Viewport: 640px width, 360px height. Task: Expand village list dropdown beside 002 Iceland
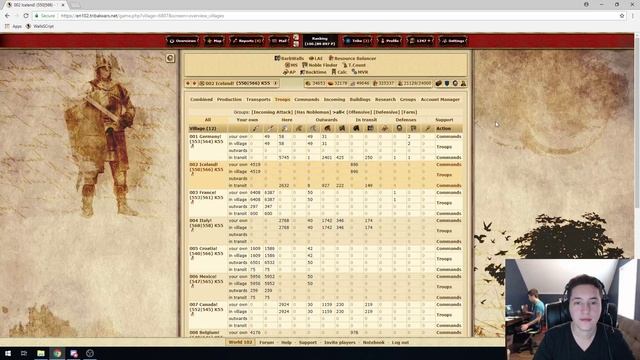pos(276,83)
